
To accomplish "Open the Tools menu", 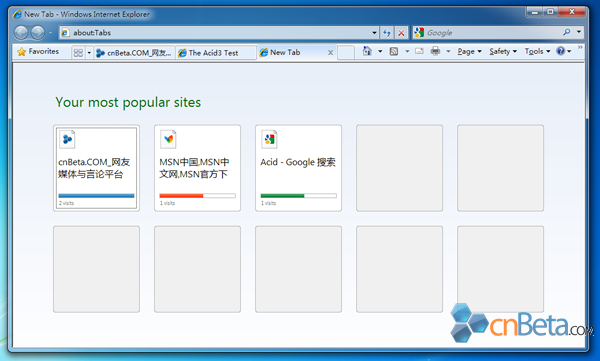I will tap(537, 51).
